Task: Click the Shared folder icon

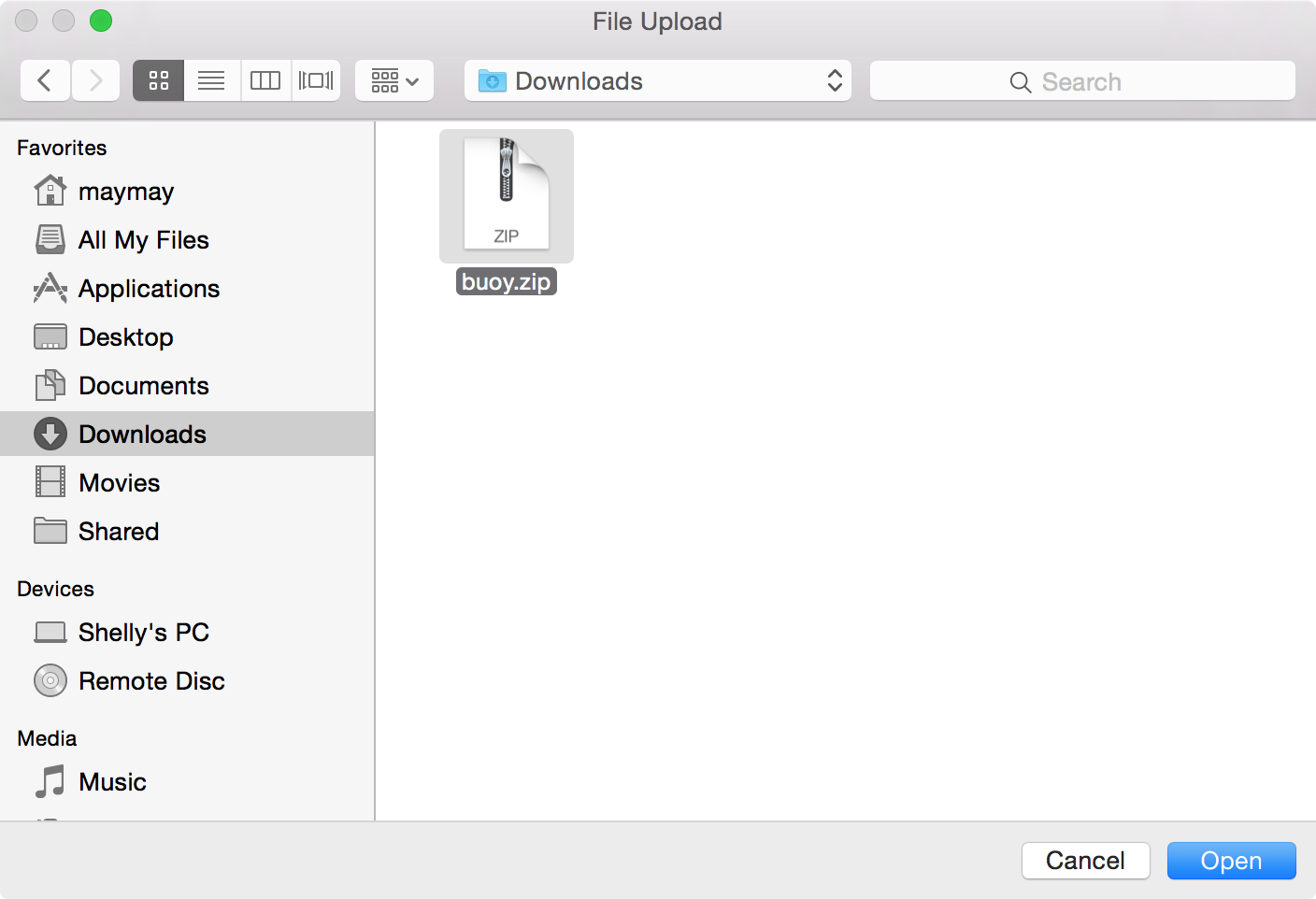Action: 50,531
